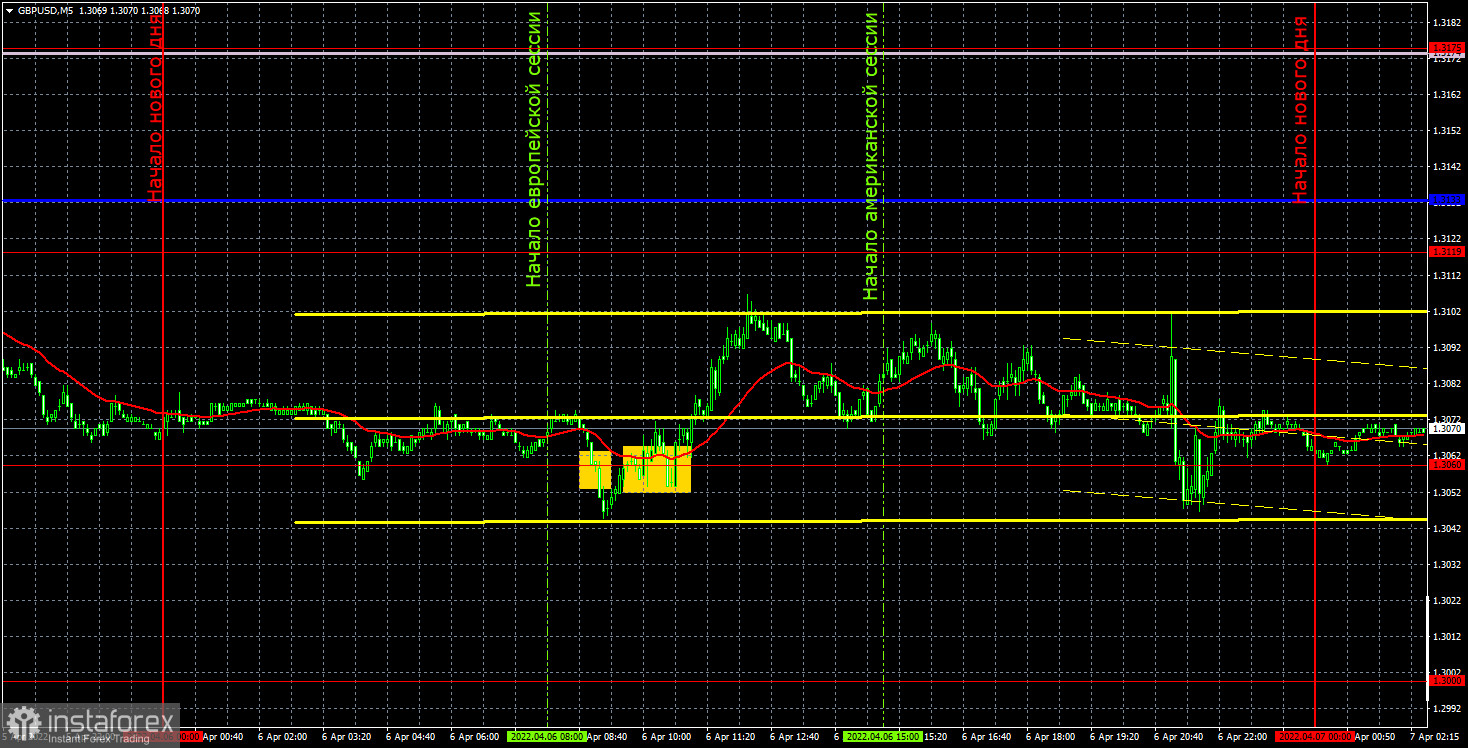Click the red 1.3119 price level tag

coord(1447,252)
